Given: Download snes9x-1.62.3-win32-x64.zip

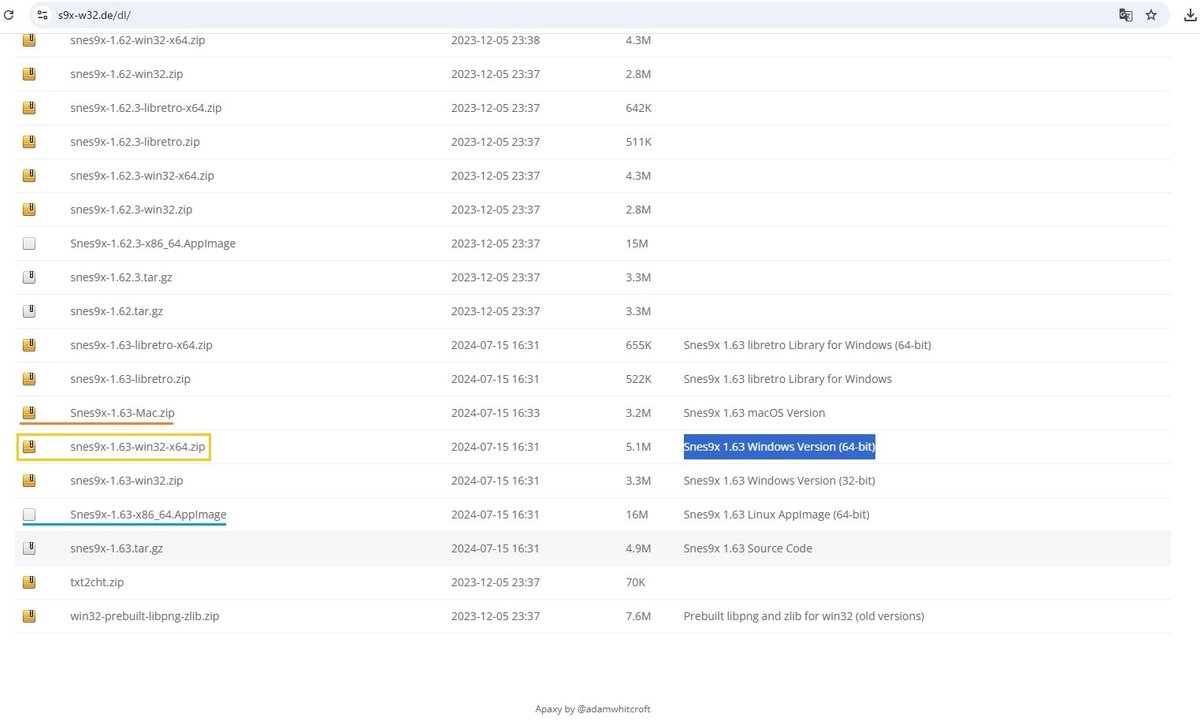Looking at the screenshot, I should (142, 176).
